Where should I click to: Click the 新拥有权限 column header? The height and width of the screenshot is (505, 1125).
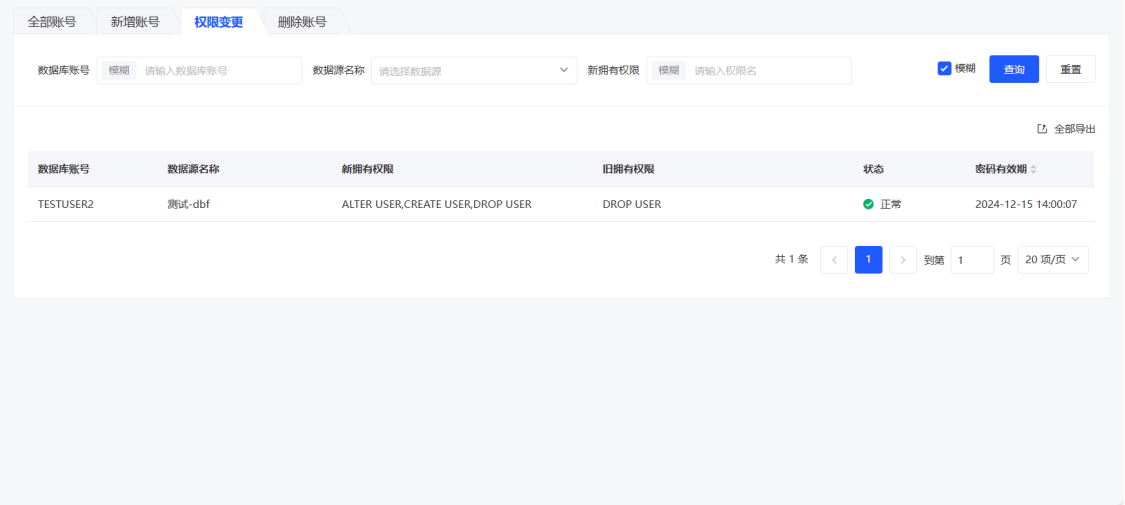coord(367,169)
